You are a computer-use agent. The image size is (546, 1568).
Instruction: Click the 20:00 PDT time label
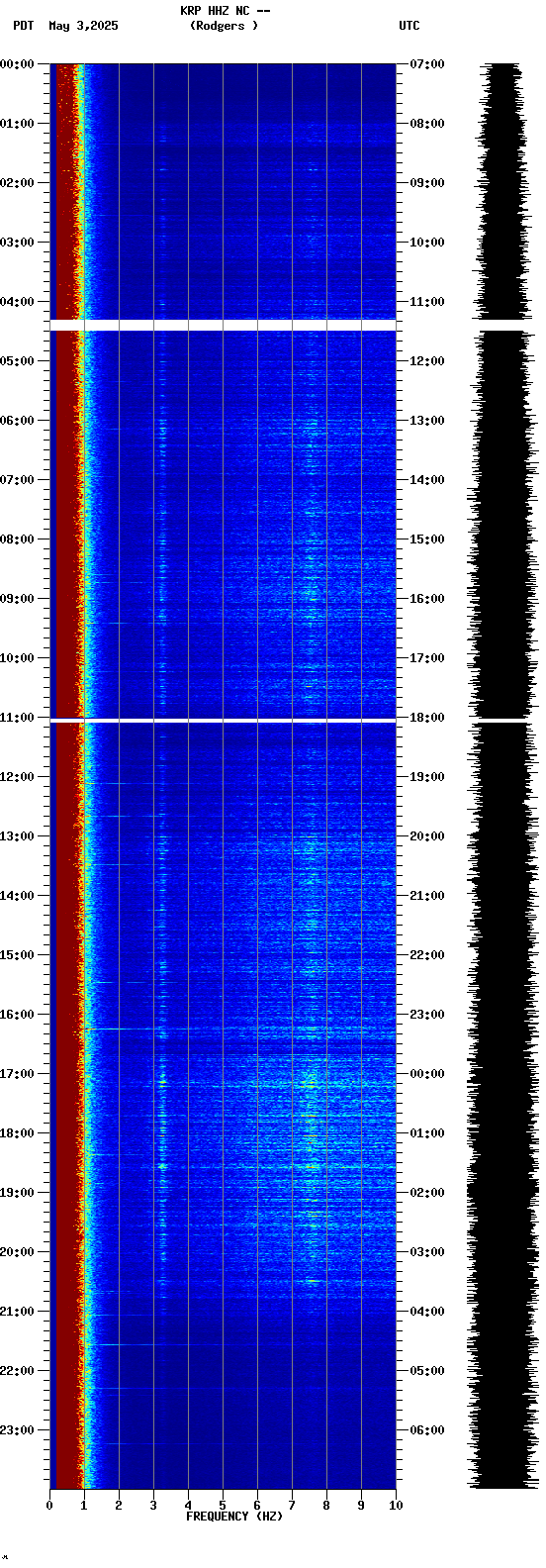click(x=18, y=1252)
